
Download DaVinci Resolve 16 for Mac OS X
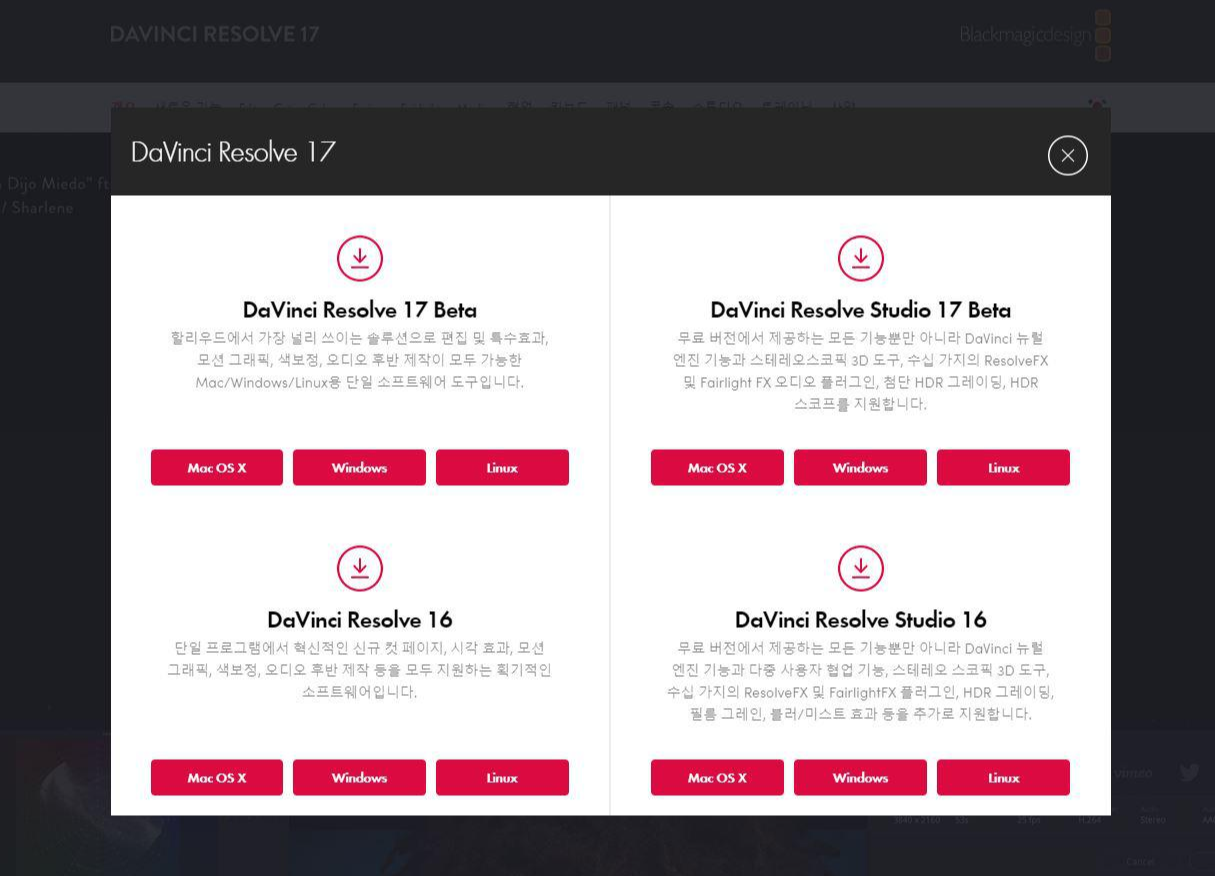217,778
